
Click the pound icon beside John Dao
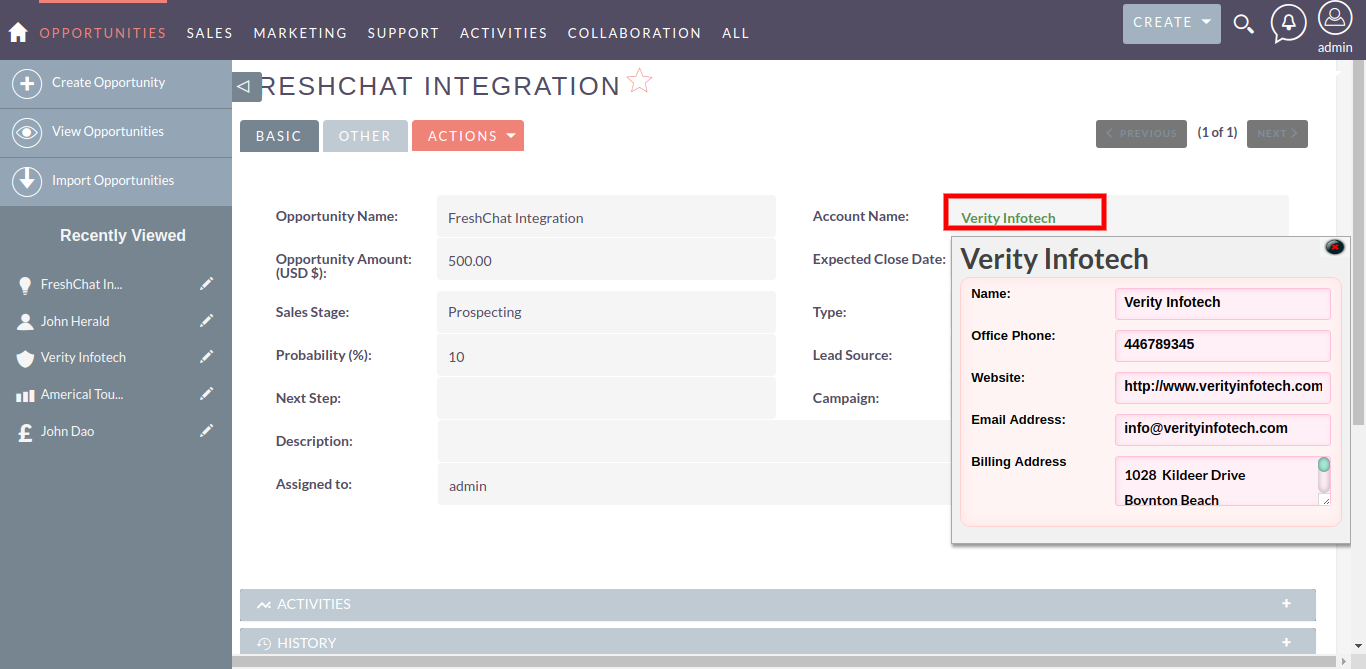(x=25, y=432)
